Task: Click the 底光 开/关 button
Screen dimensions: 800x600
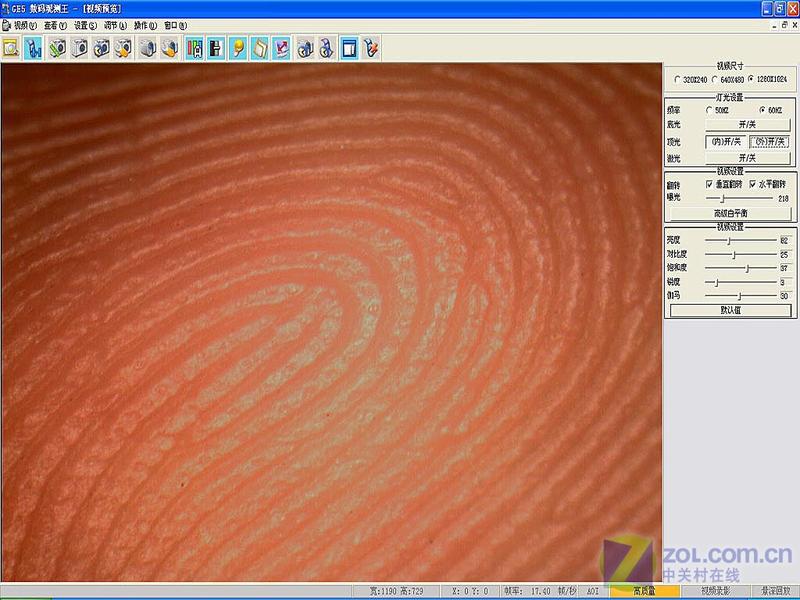Action: pos(748,124)
